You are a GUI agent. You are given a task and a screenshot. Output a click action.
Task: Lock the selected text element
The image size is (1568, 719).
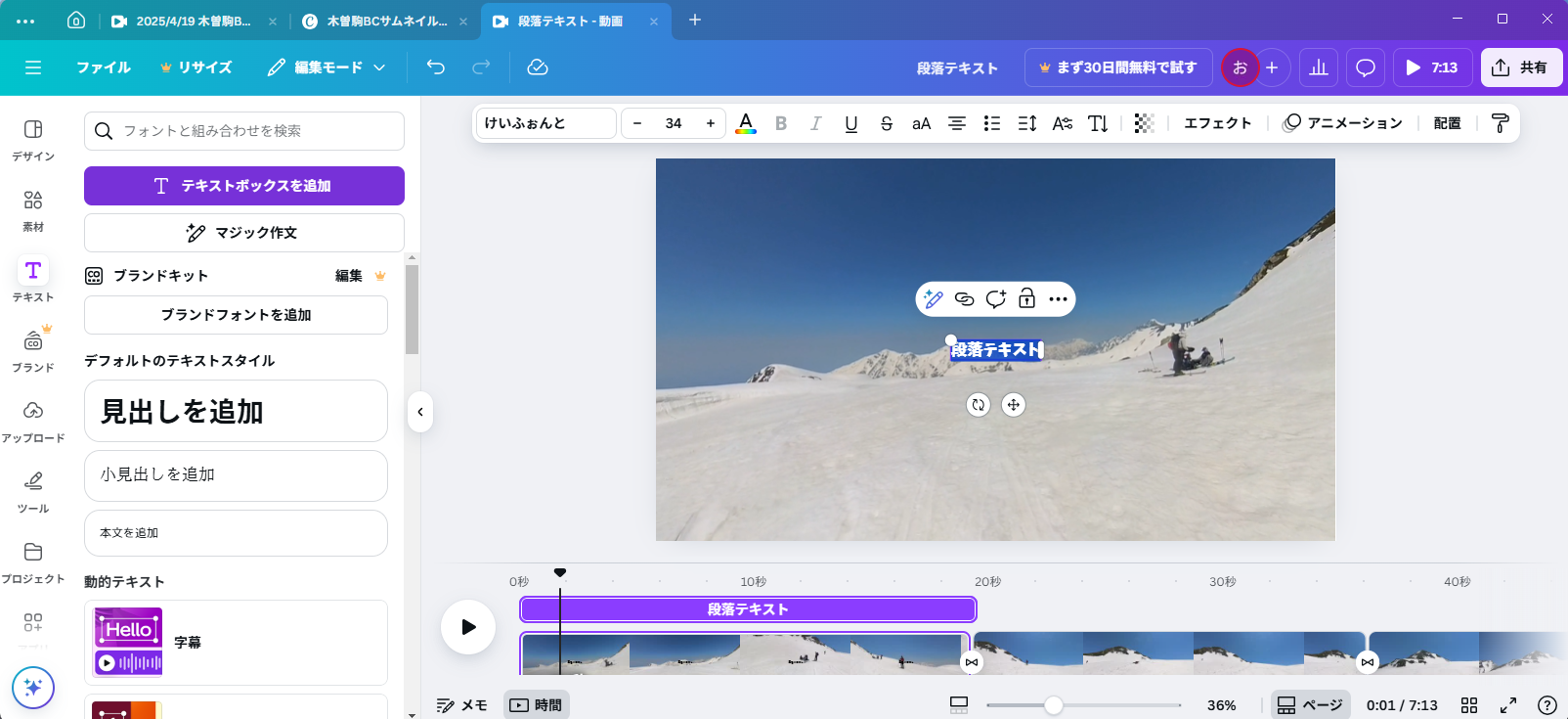[x=1026, y=299]
